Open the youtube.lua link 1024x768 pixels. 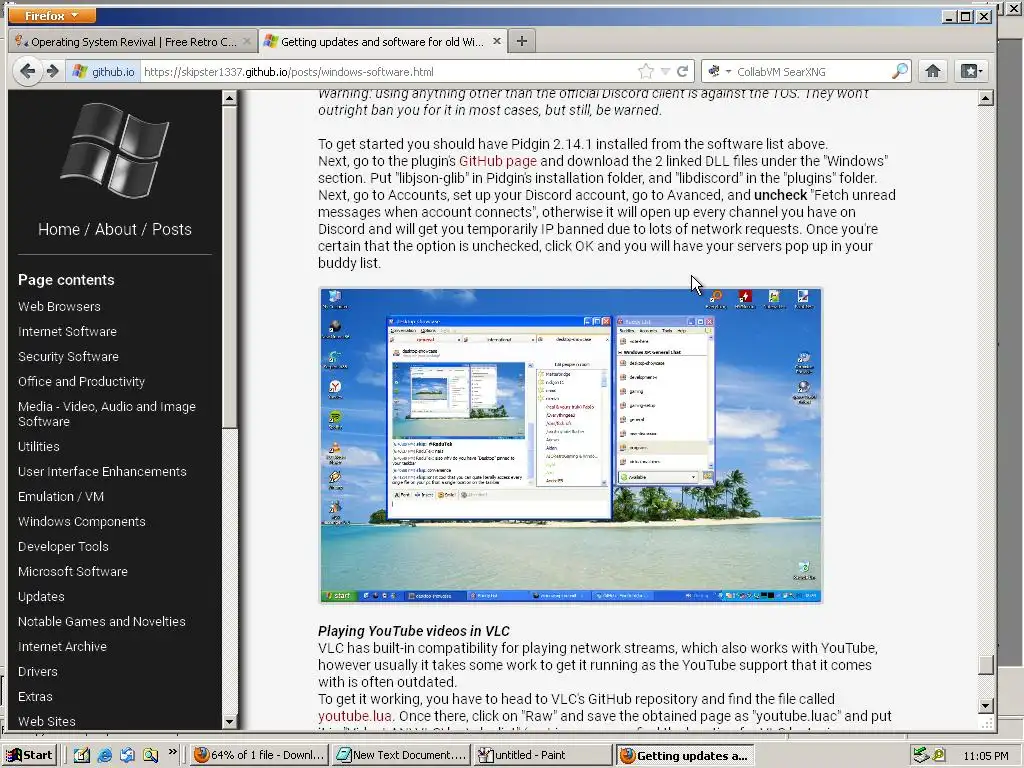click(355, 716)
